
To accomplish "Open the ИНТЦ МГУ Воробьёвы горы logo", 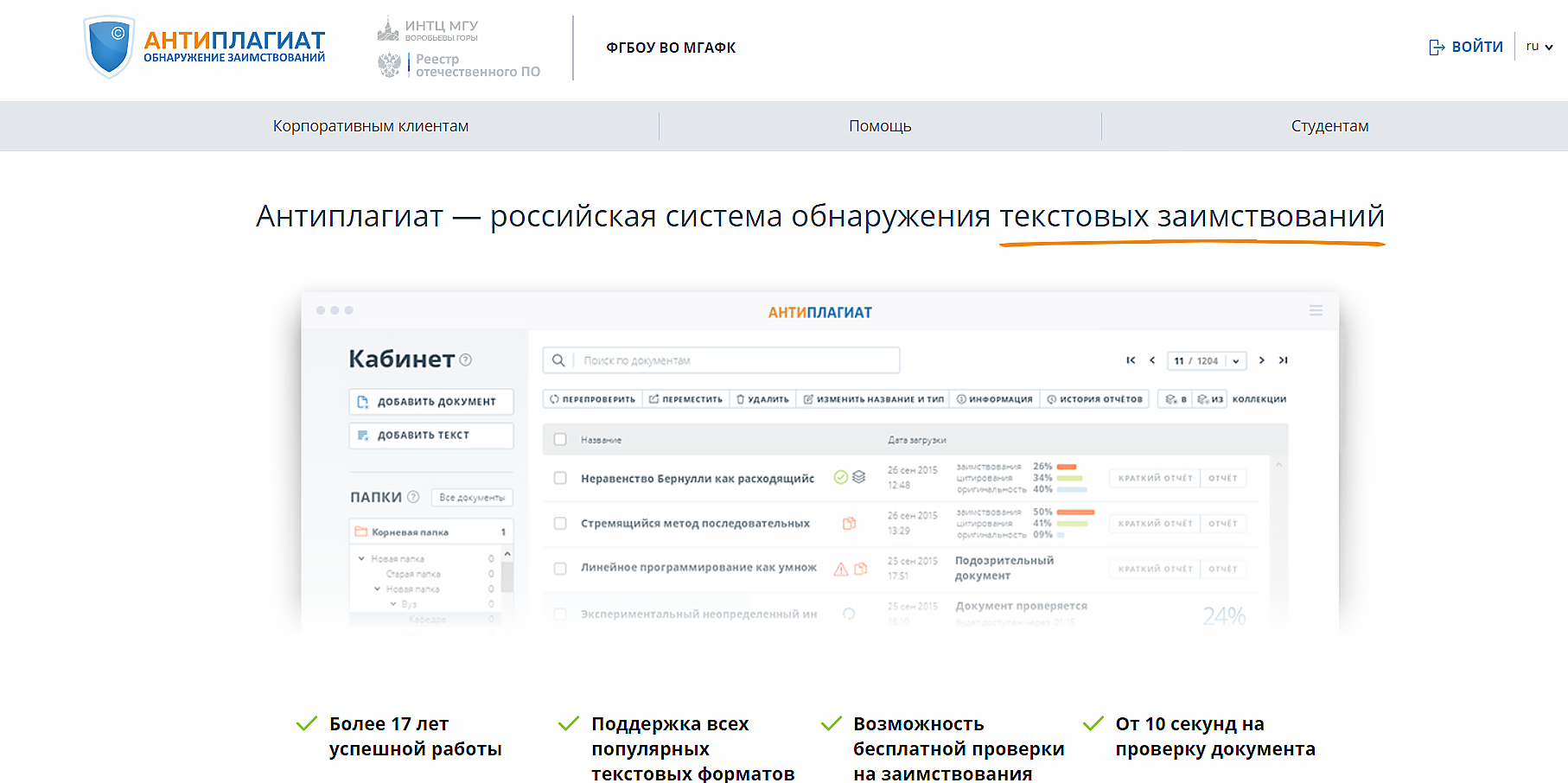I will pos(428,29).
